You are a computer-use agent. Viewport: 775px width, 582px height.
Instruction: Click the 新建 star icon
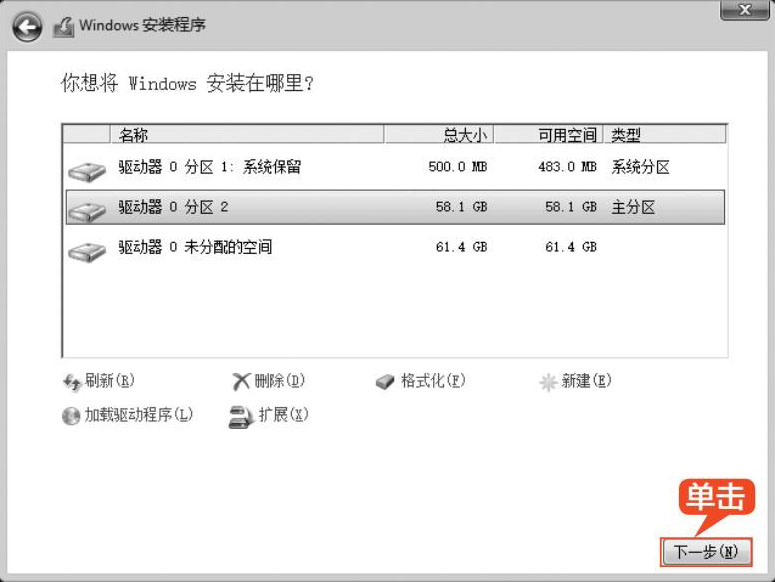point(548,382)
